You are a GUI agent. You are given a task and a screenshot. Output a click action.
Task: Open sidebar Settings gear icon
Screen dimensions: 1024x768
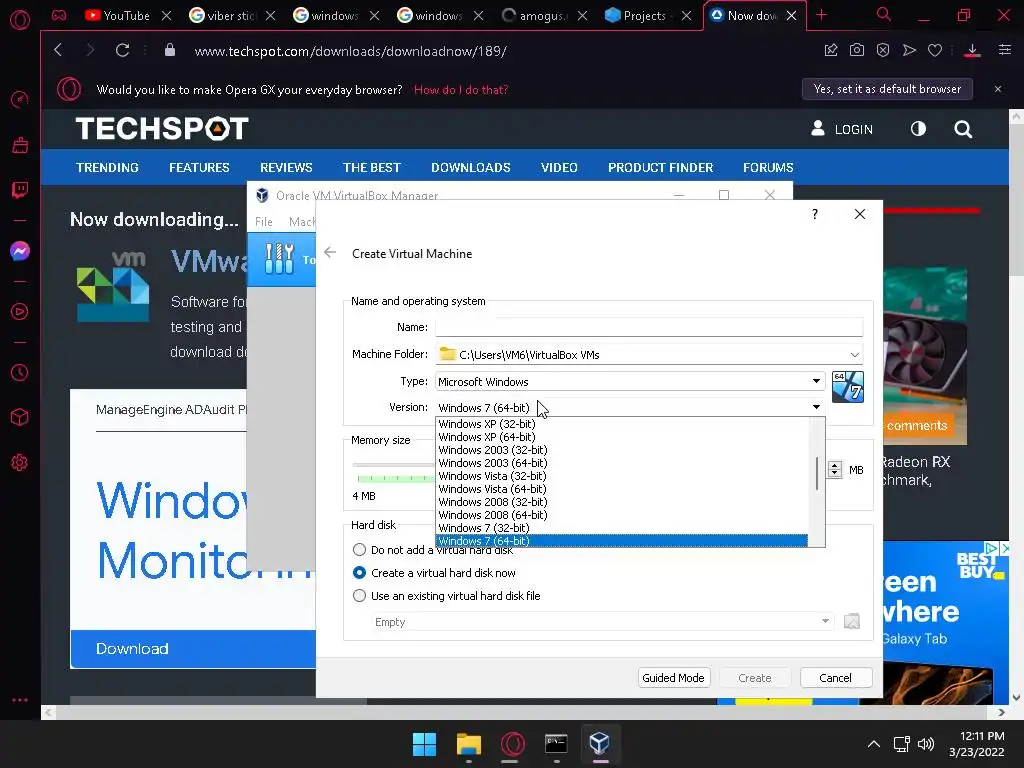click(20, 462)
